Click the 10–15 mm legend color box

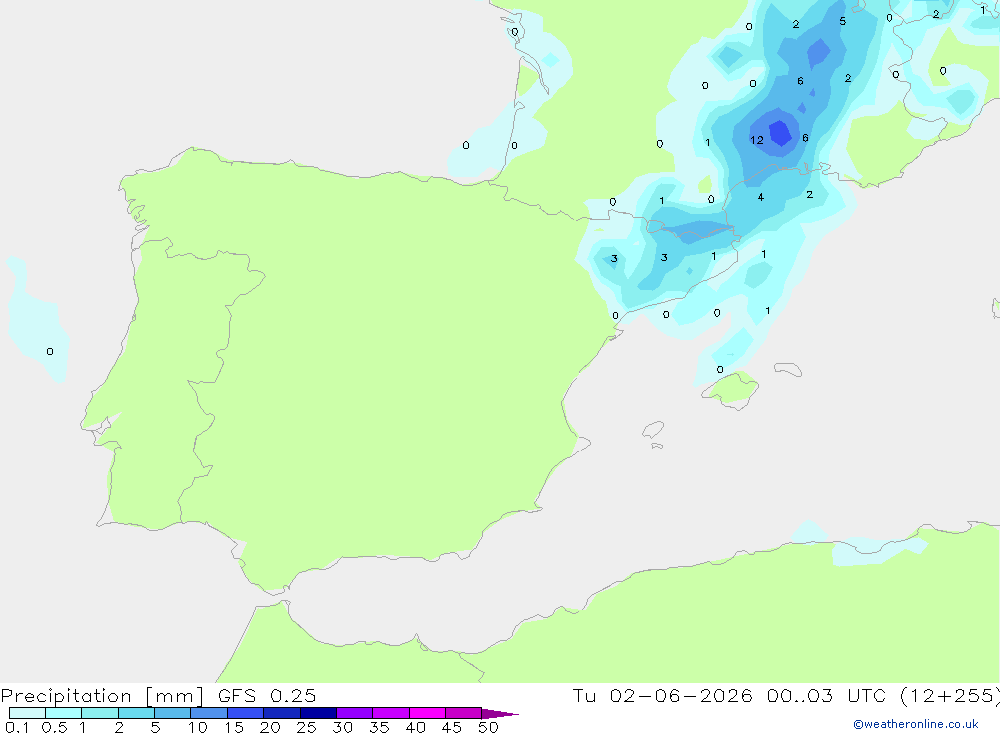tap(209, 713)
